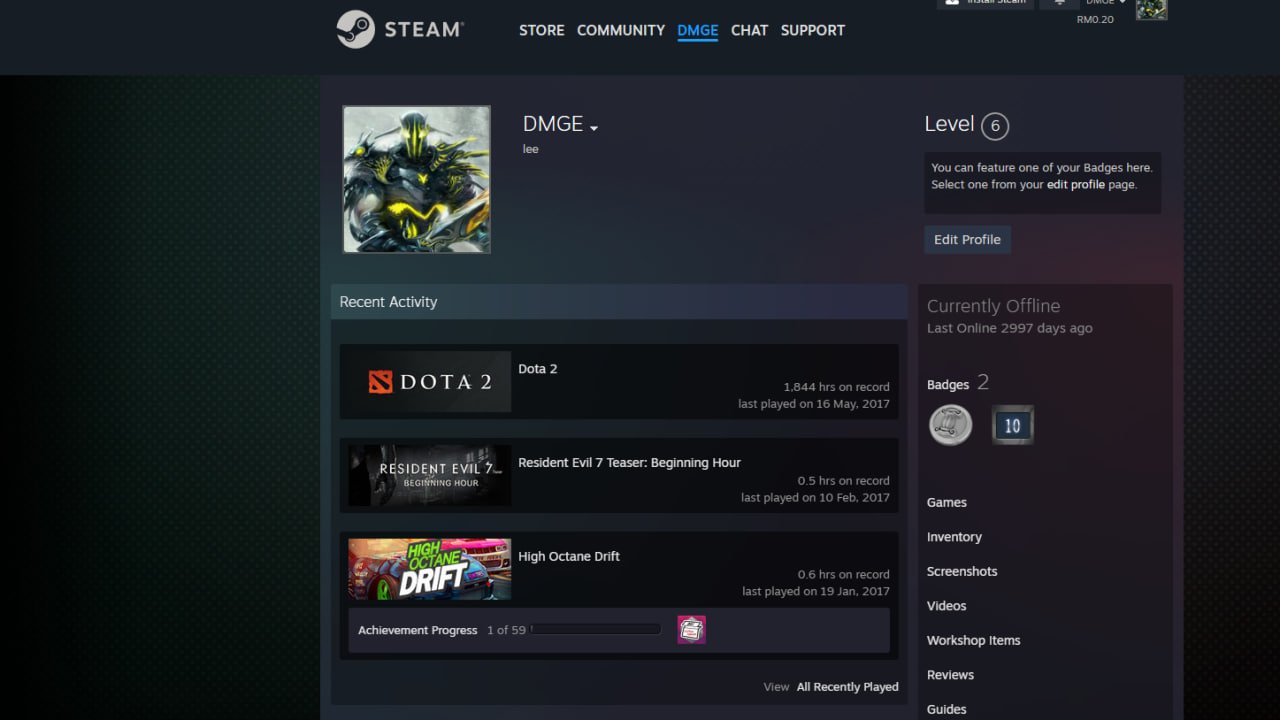Open the COMMUNITY menu
Image resolution: width=1280 pixels, height=720 pixels.
click(621, 30)
